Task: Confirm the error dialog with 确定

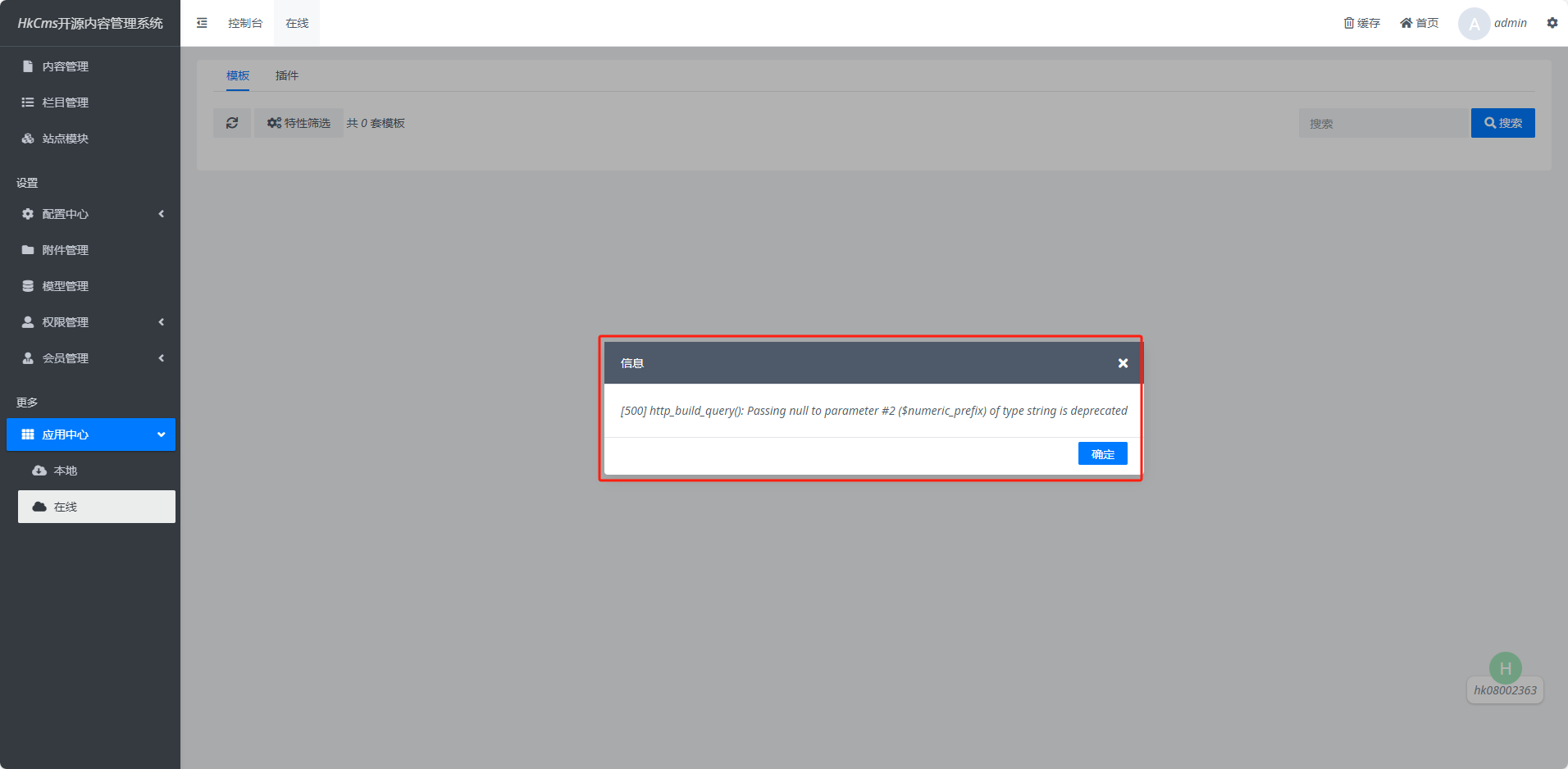Action: (x=1103, y=453)
